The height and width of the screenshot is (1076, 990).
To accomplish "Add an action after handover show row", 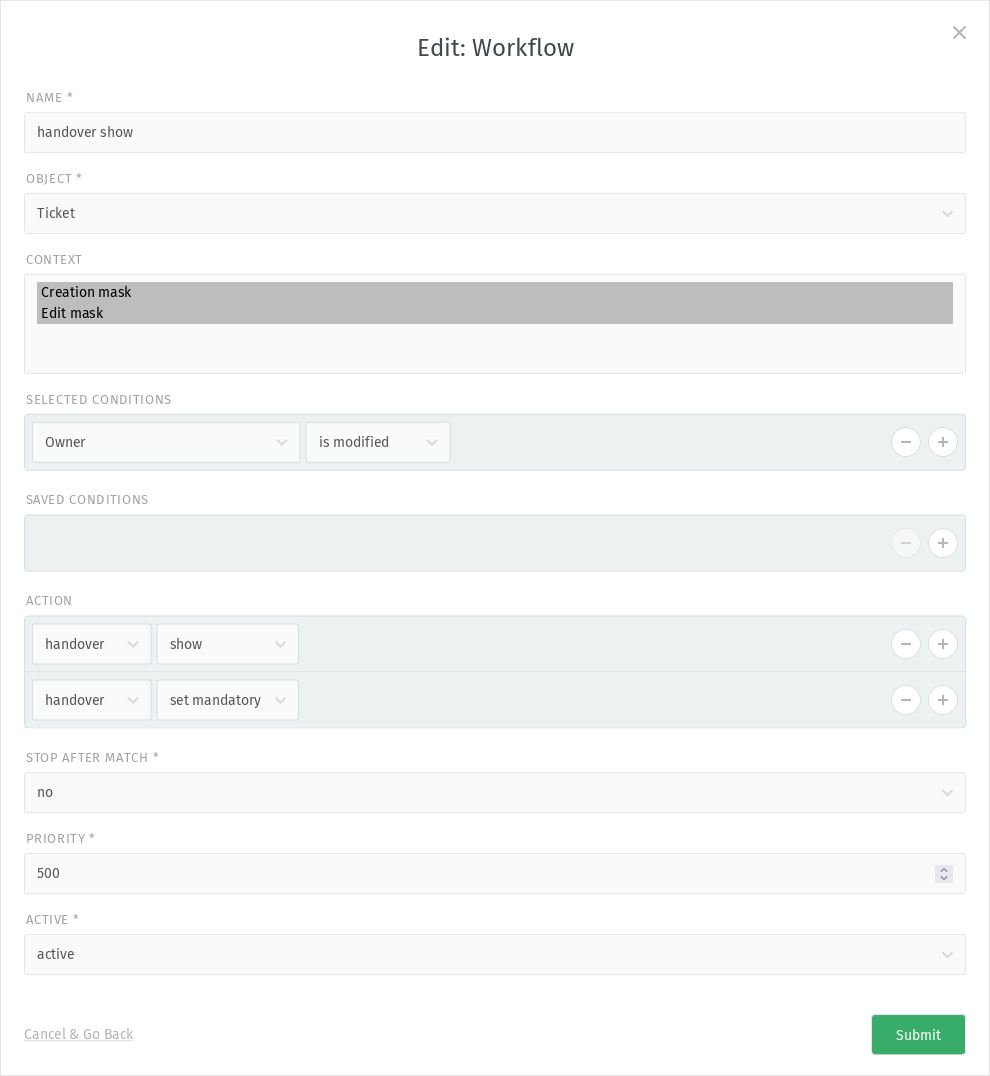I will tap(943, 644).
